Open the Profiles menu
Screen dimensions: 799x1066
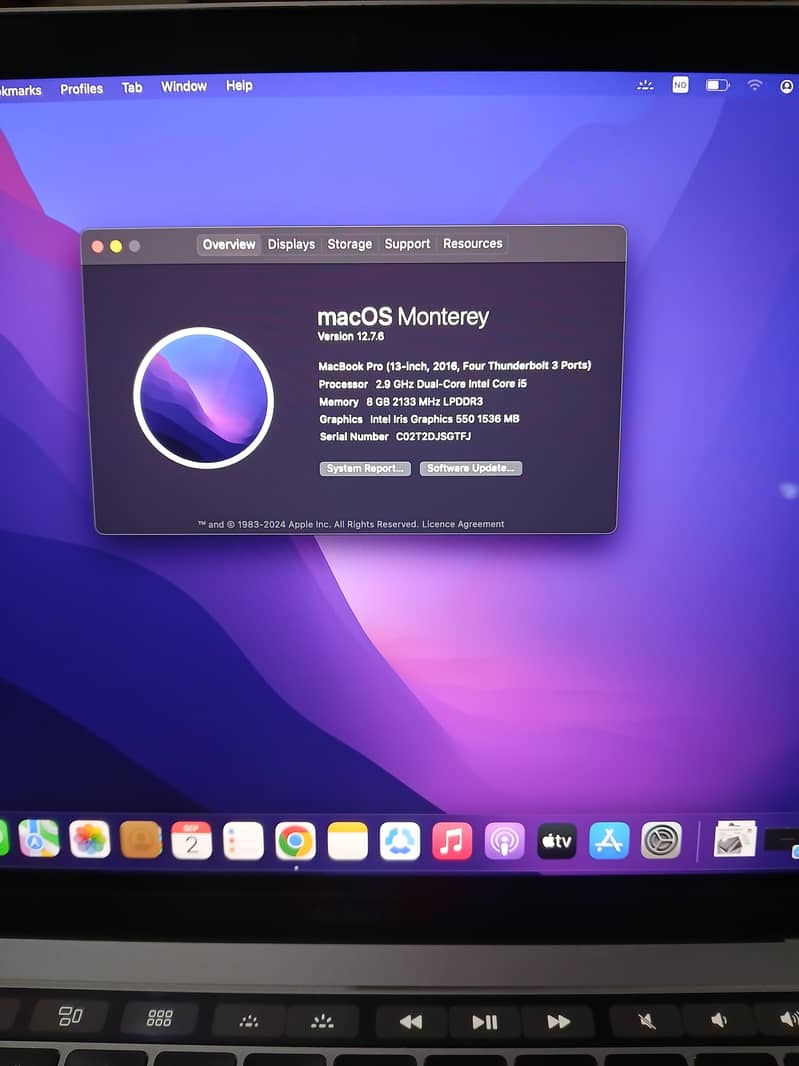pos(82,89)
